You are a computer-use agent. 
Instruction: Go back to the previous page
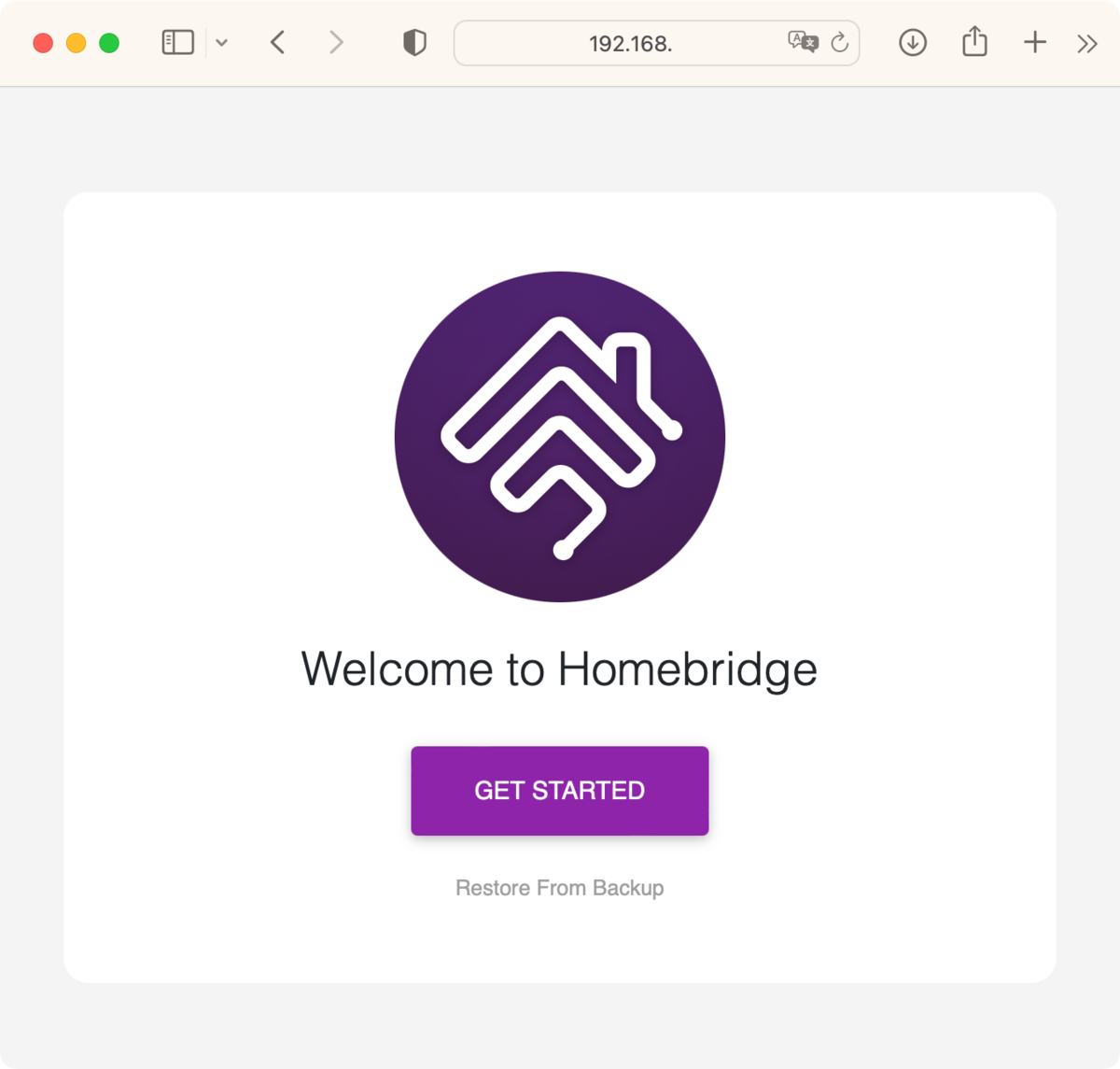point(277,43)
